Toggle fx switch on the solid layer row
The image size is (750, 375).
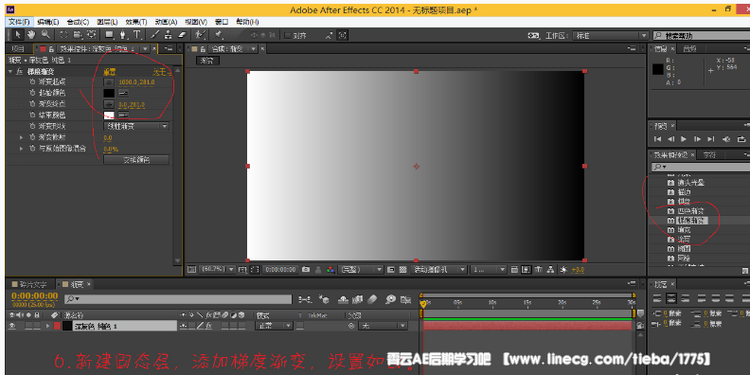coord(209,326)
